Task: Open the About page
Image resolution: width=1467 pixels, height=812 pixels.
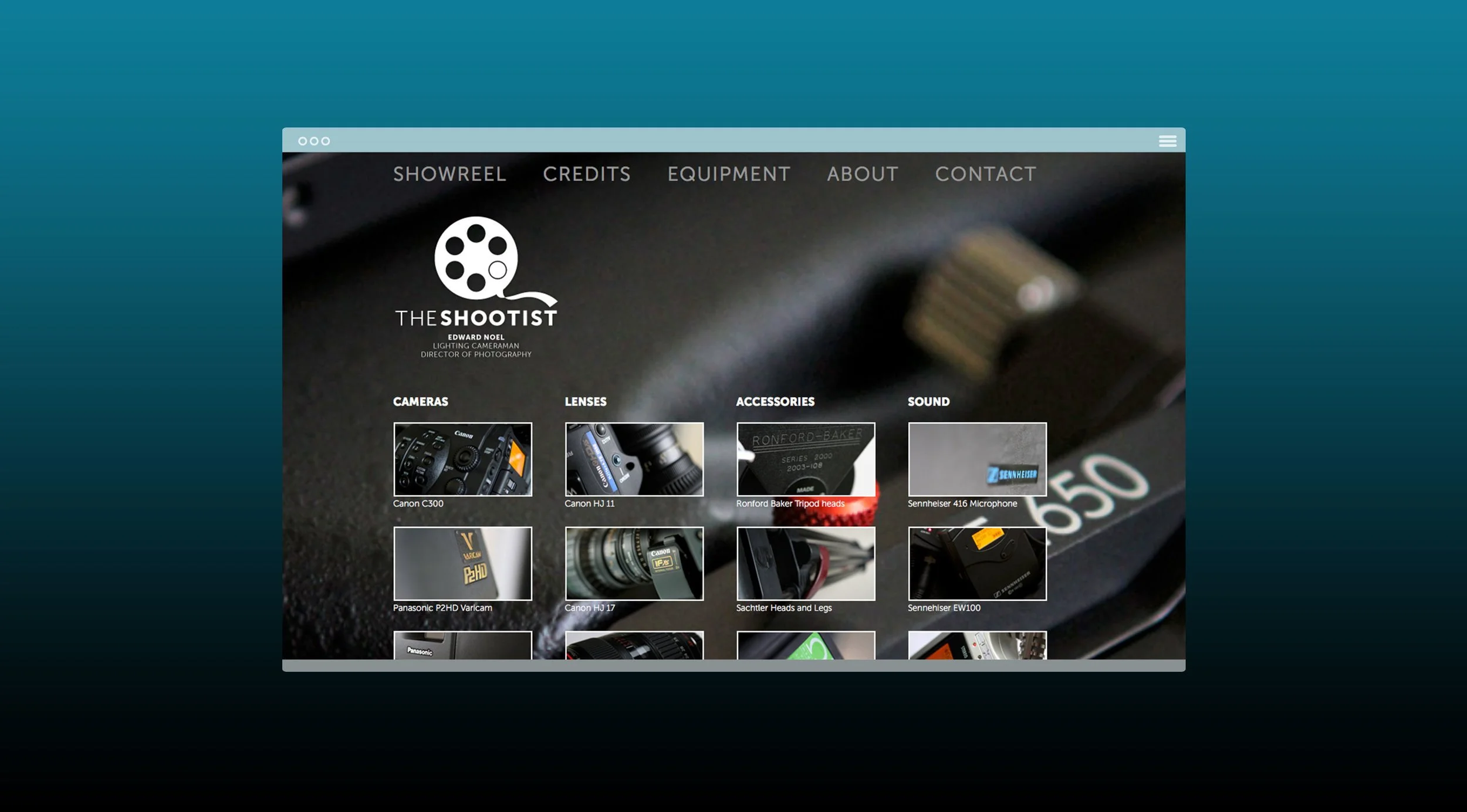Action: pyautogui.click(x=862, y=174)
